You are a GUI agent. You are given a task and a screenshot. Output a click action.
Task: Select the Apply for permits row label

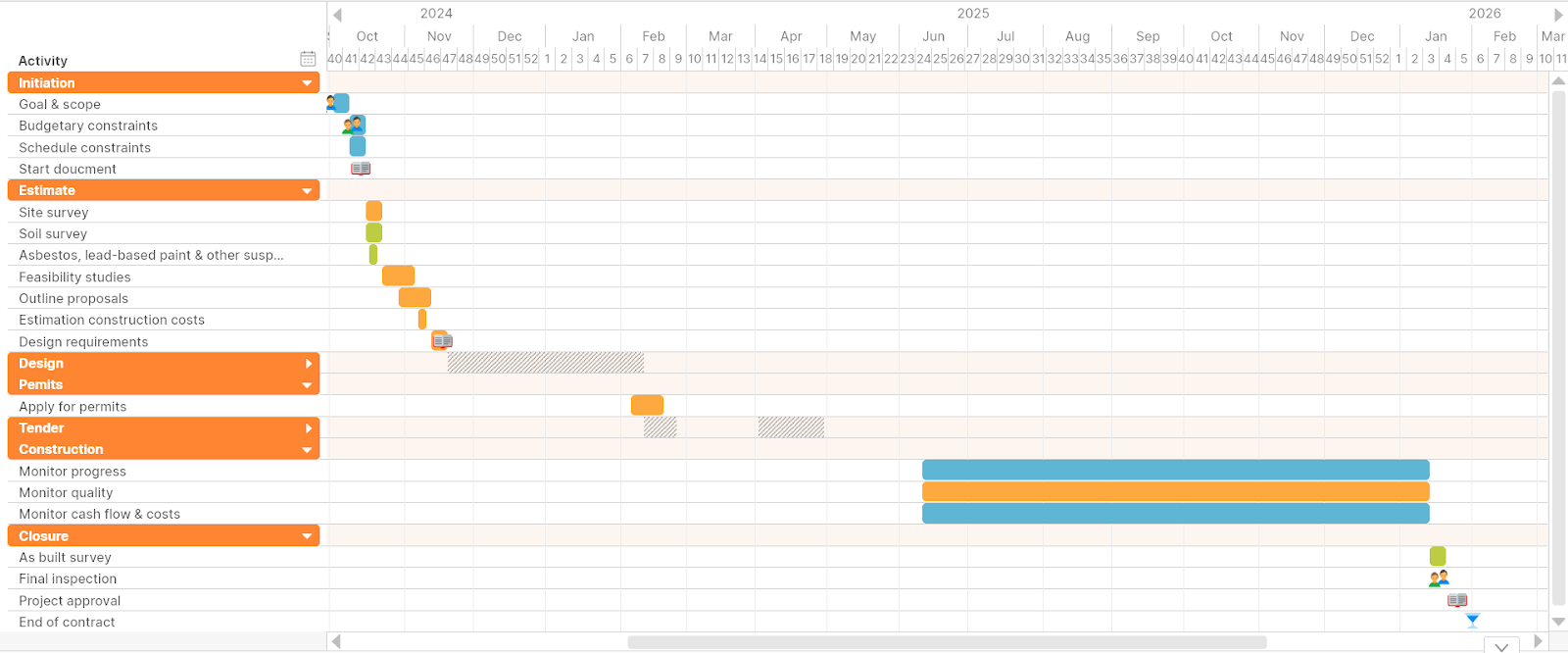coord(73,406)
